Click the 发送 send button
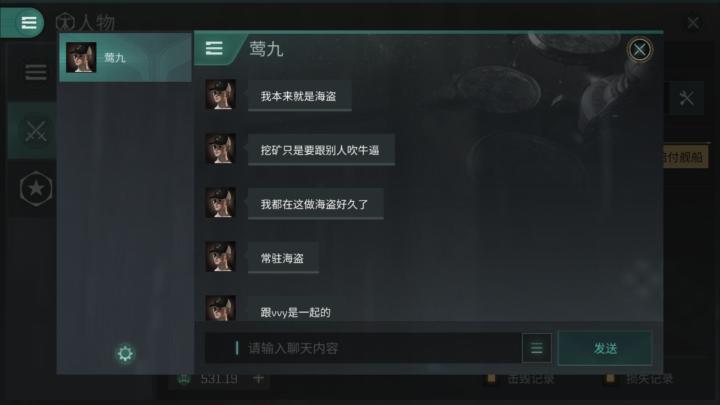Screen dimensions: 720x405 (x=605, y=349)
